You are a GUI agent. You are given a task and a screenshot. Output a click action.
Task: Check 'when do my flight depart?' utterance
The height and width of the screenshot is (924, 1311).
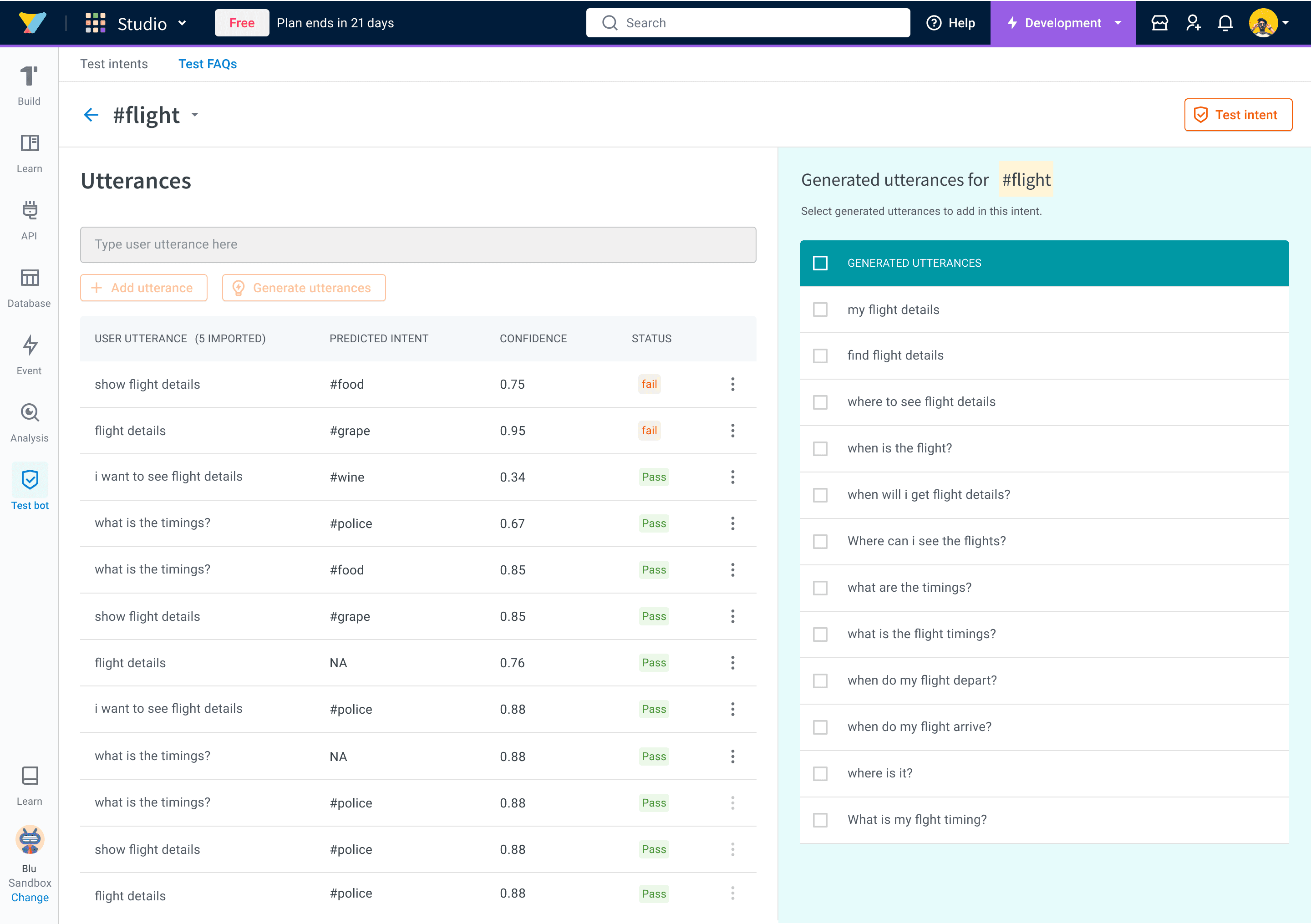(820, 681)
